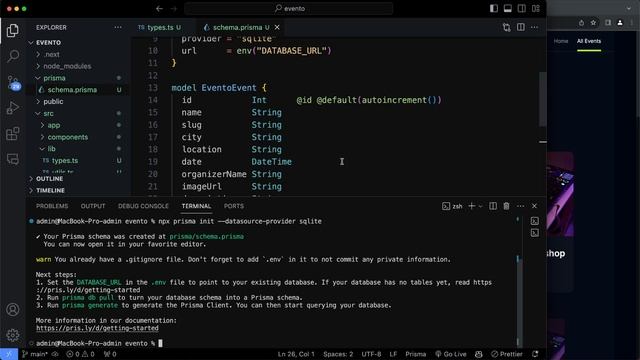This screenshot has width=640, height=360.
Task: Toggle the primary sidebar visibility
Action: 494,8
